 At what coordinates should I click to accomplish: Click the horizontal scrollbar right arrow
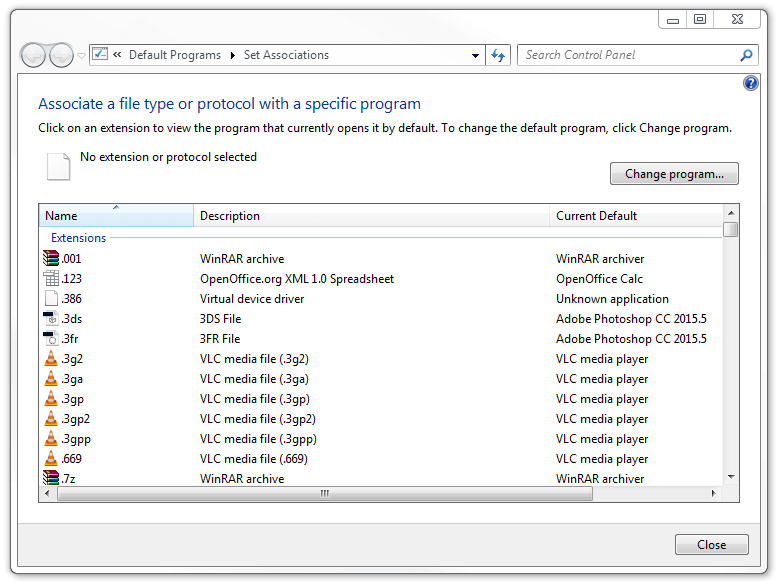coord(713,493)
